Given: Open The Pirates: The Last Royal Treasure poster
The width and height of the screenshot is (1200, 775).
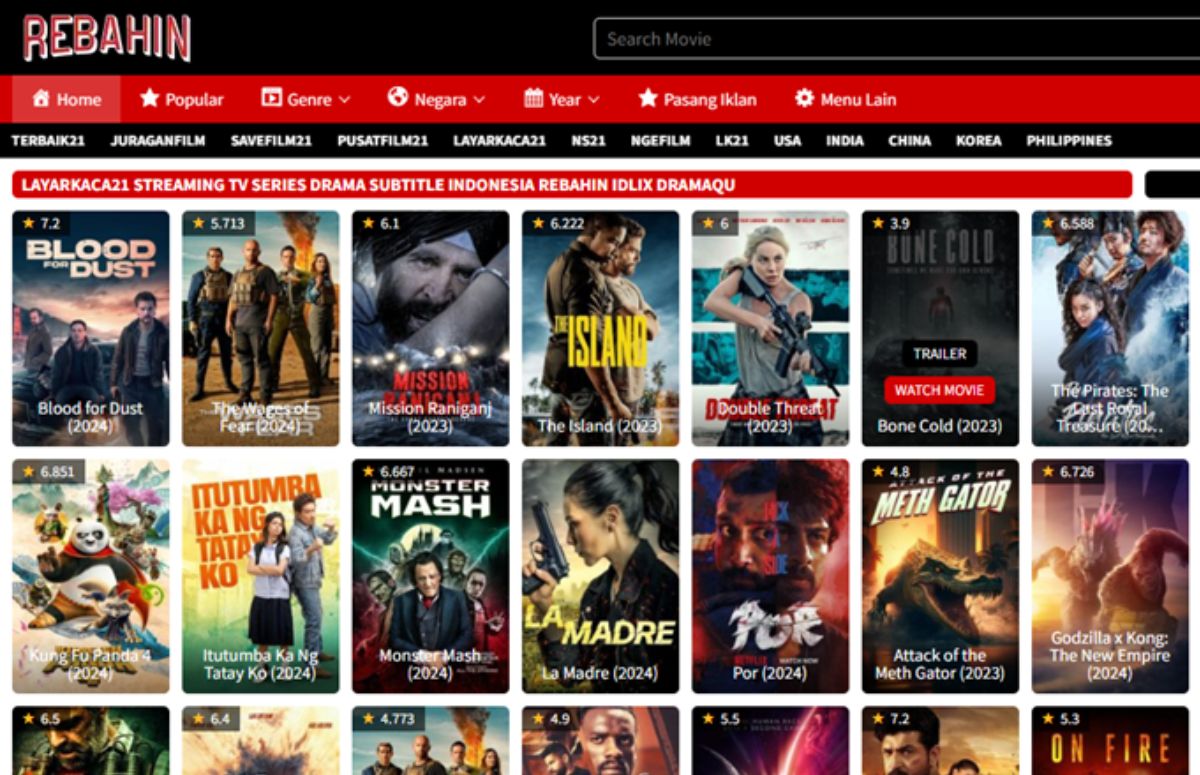Looking at the screenshot, I should pos(1111,328).
